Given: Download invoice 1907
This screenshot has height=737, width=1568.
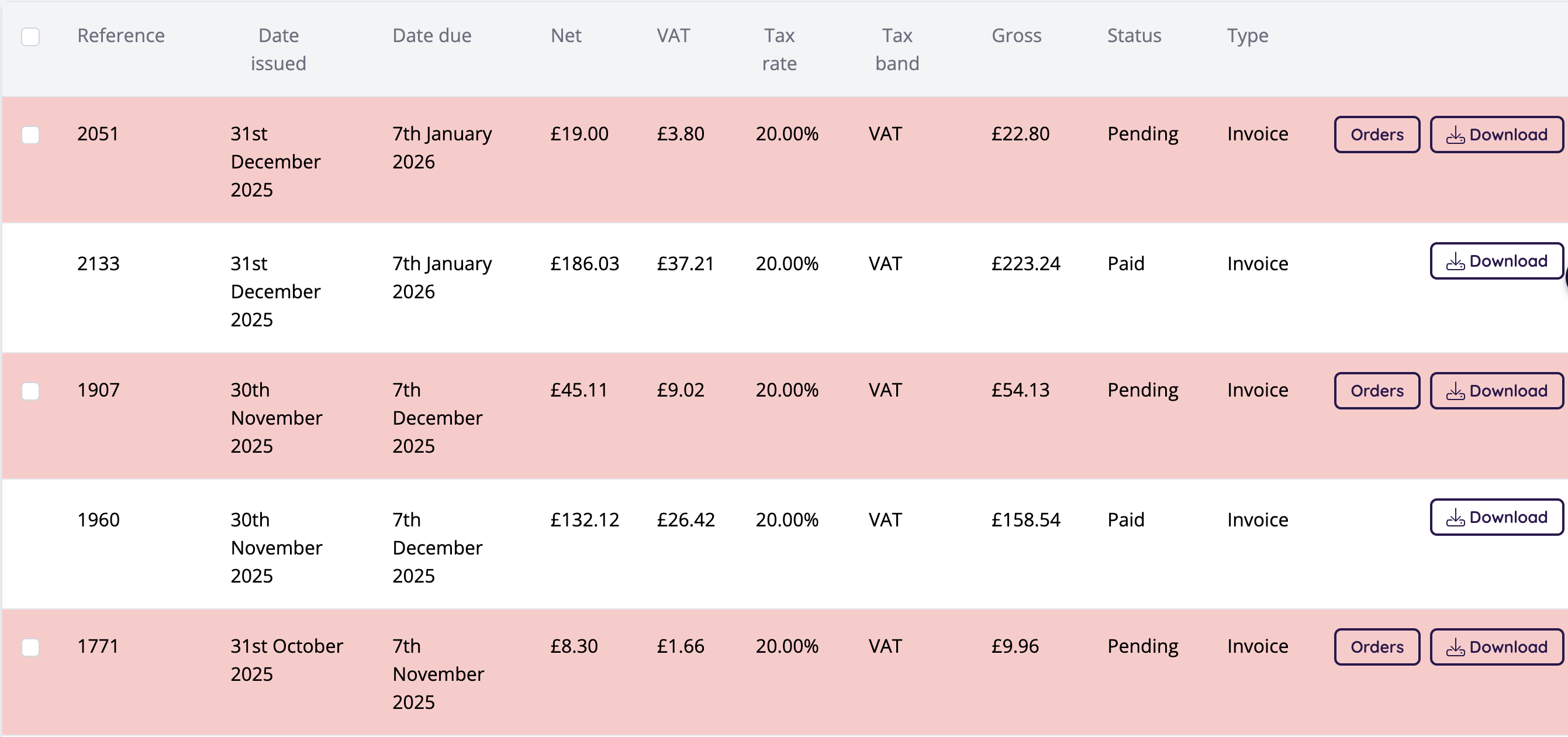Looking at the screenshot, I should 1496,391.
